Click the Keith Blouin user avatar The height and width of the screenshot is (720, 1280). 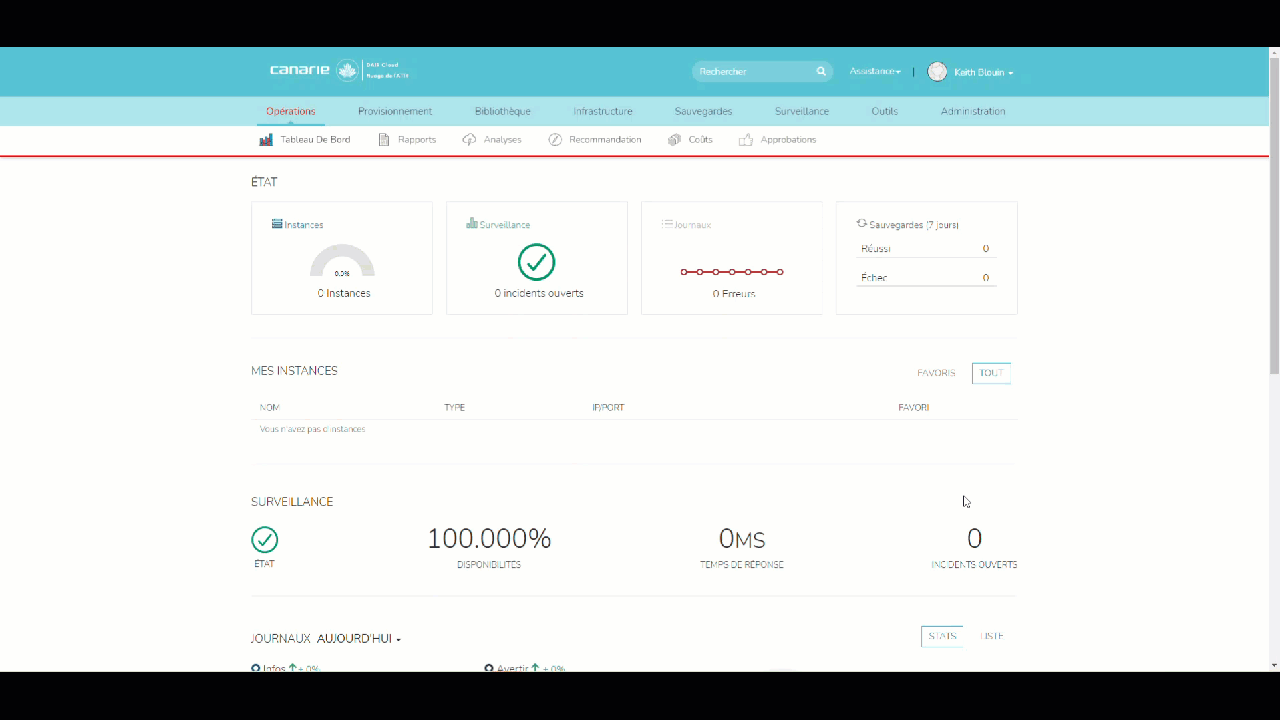[937, 72]
